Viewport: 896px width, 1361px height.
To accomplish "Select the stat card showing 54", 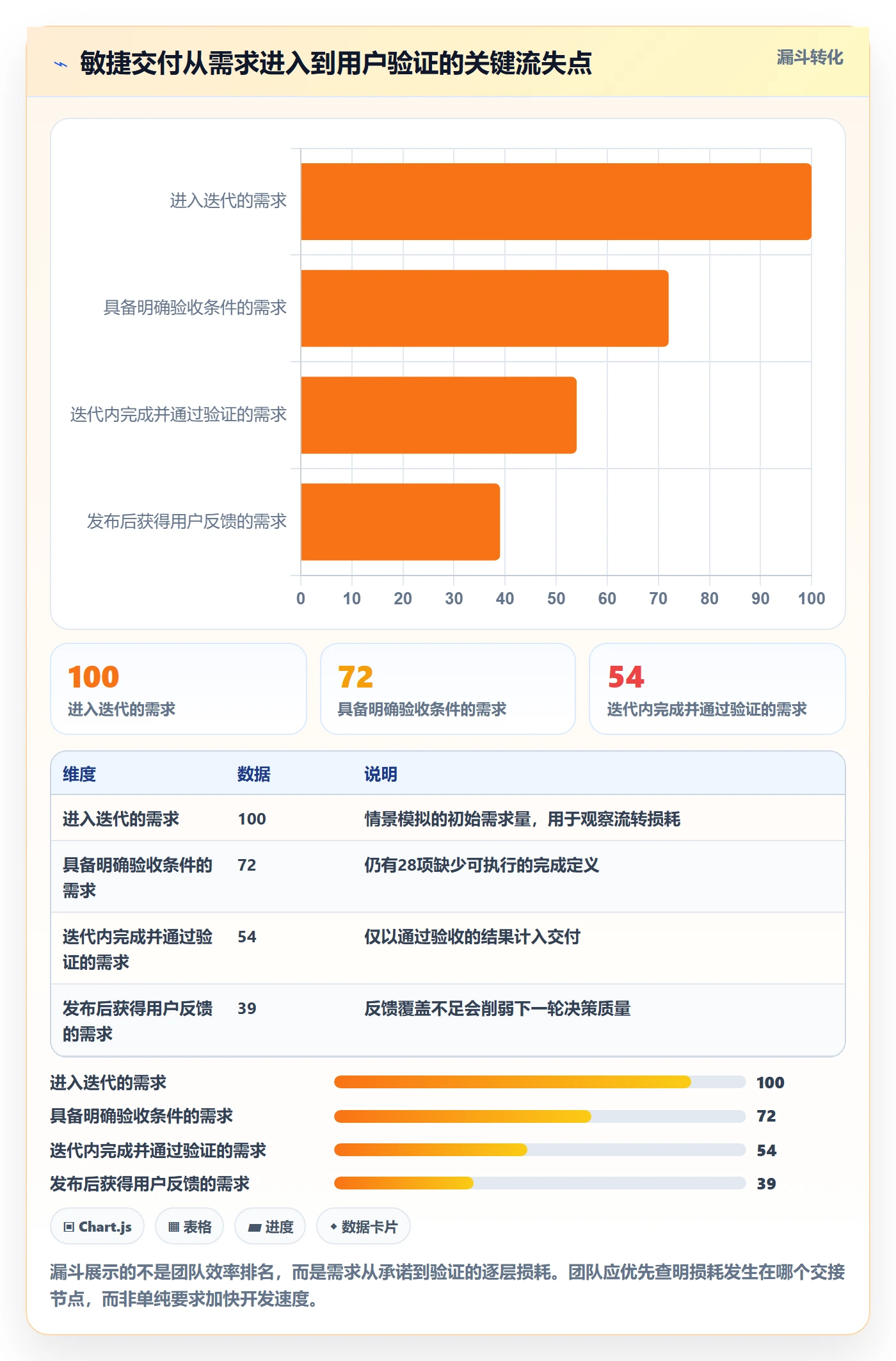I will coord(717,689).
